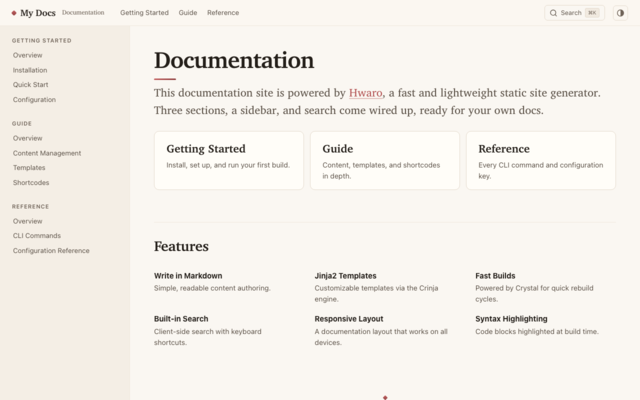640x400 pixels.
Task: Click the Write in Markdown feature title
Action: click(188, 276)
